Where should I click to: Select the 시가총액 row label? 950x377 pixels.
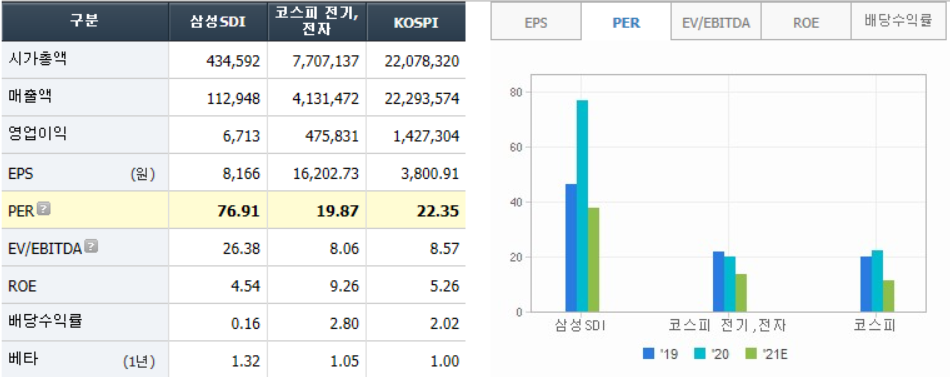38,59
